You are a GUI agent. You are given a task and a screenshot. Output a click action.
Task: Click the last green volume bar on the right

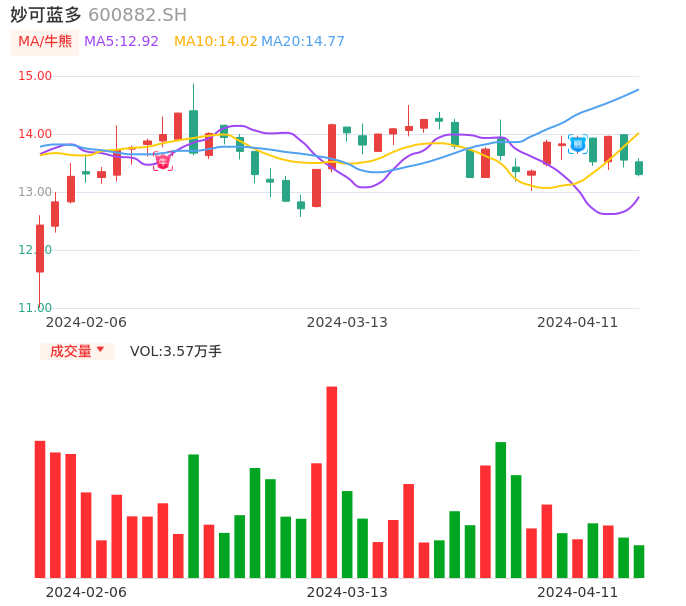[x=639, y=561]
